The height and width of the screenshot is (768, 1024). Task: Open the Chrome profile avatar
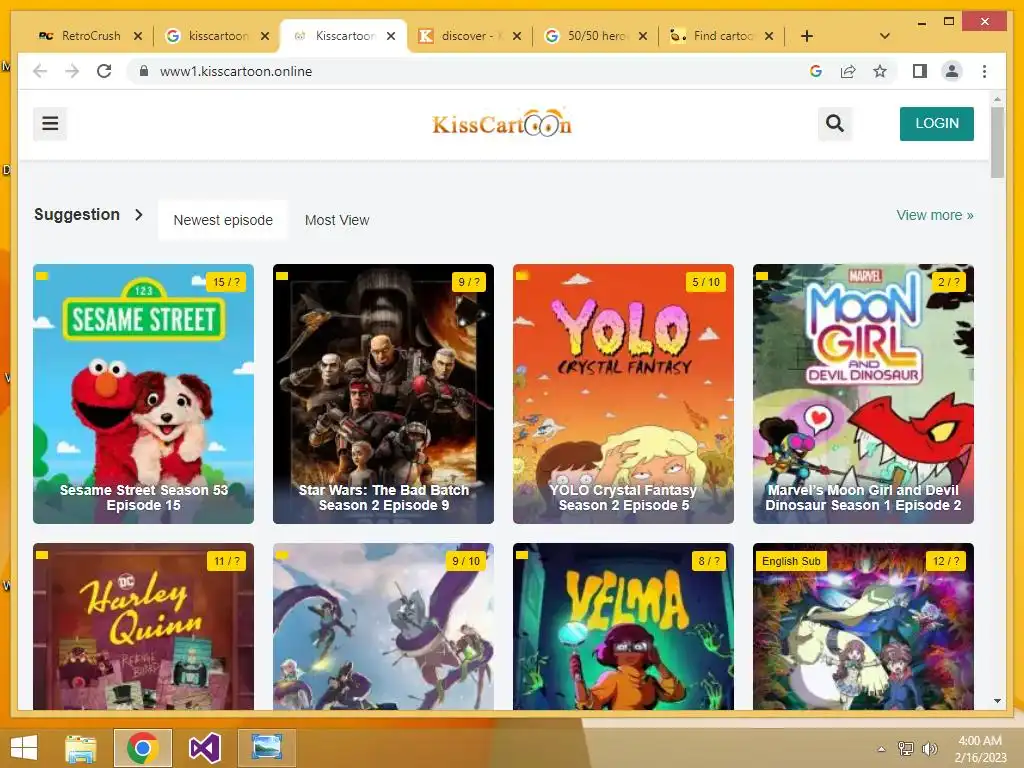[x=952, y=71]
